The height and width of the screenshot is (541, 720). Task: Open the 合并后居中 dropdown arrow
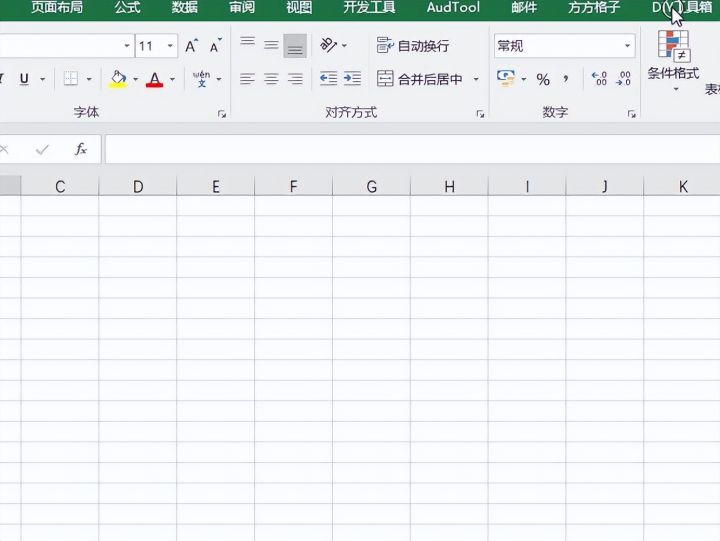coord(476,79)
